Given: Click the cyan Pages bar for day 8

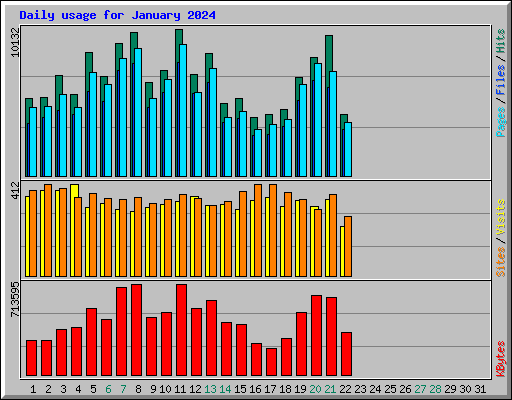Looking at the screenshot, I should 138,112.
